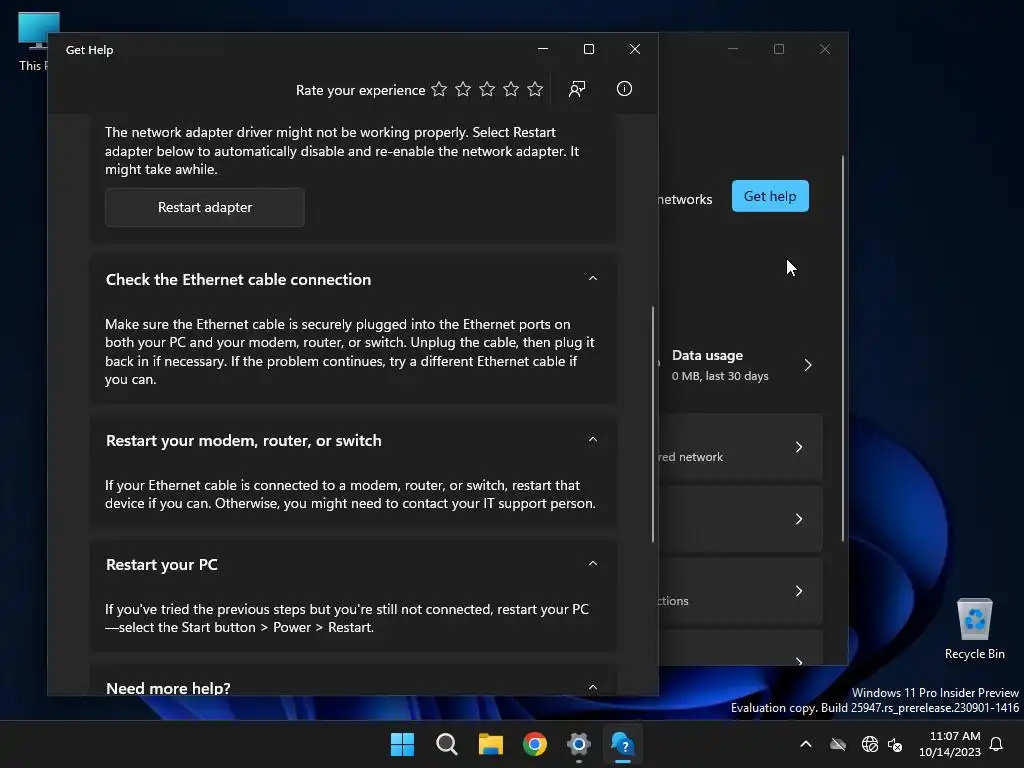The image size is (1024, 768).
Task: Select the Recycle Bin desktop icon
Action: (x=974, y=629)
